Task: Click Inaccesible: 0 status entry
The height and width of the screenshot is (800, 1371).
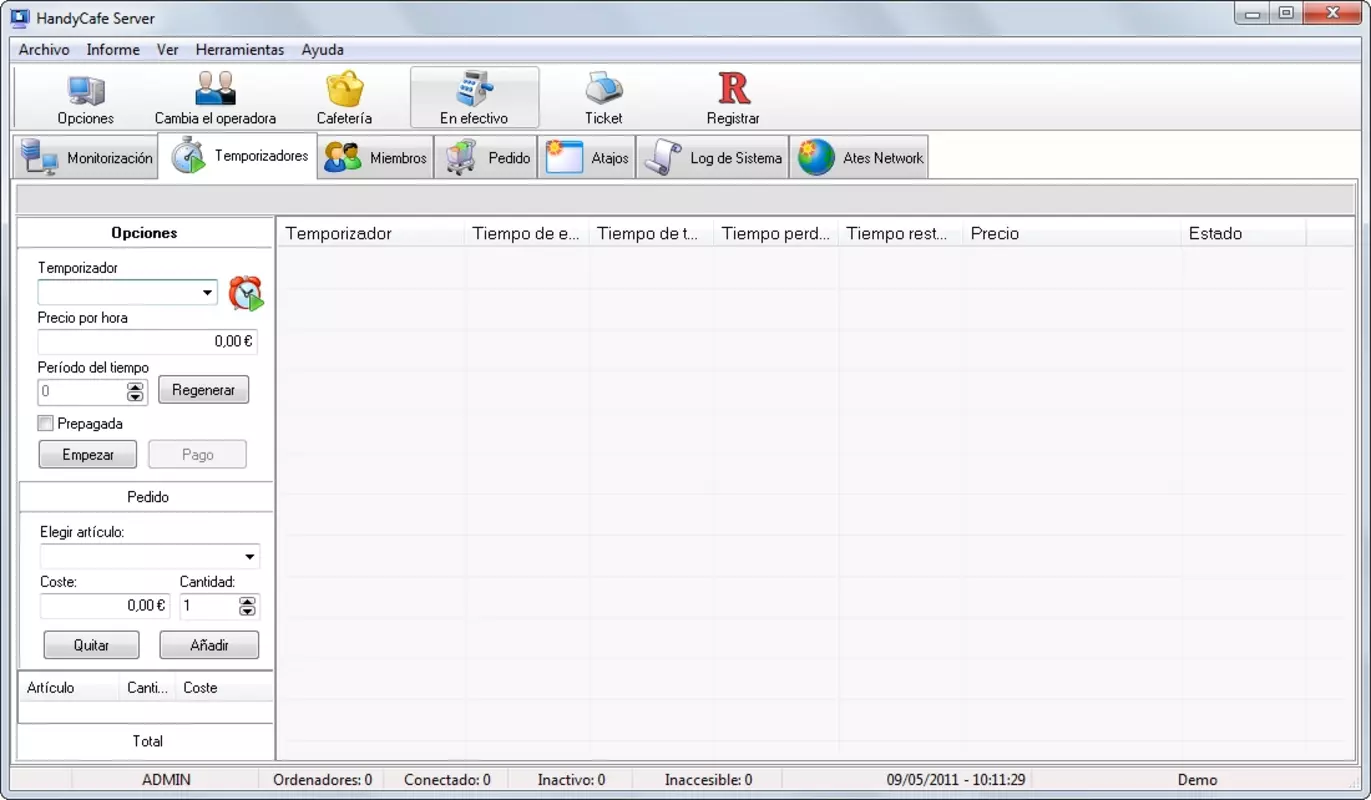Action: 708,780
